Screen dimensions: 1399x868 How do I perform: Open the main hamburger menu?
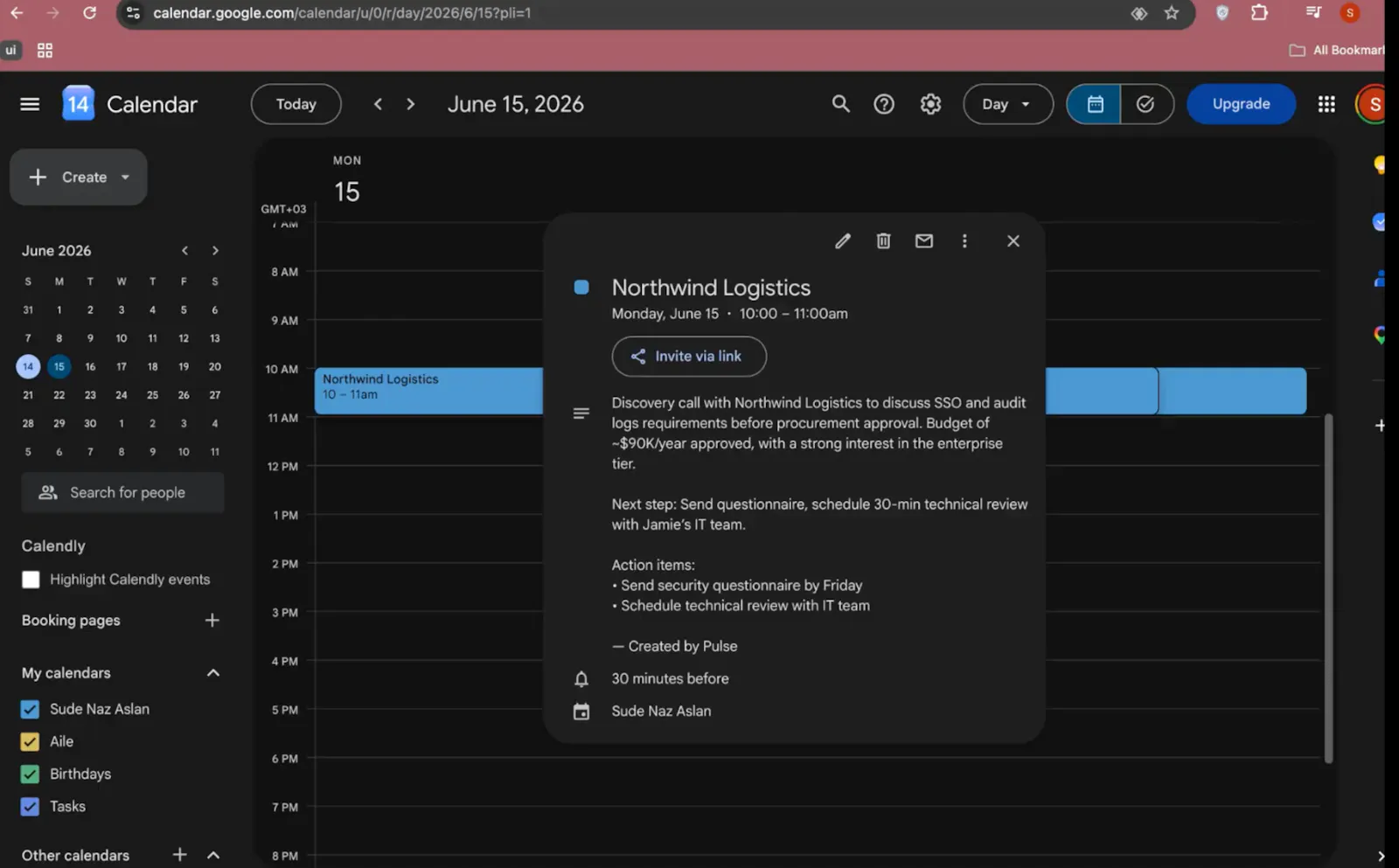coord(30,104)
